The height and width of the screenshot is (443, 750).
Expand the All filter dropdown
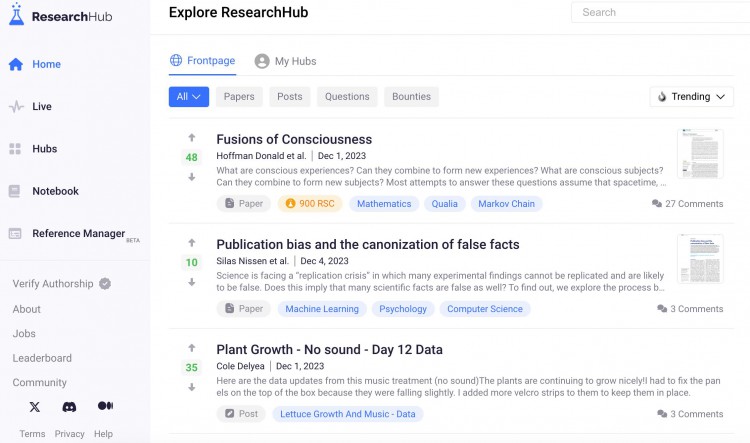(x=189, y=97)
